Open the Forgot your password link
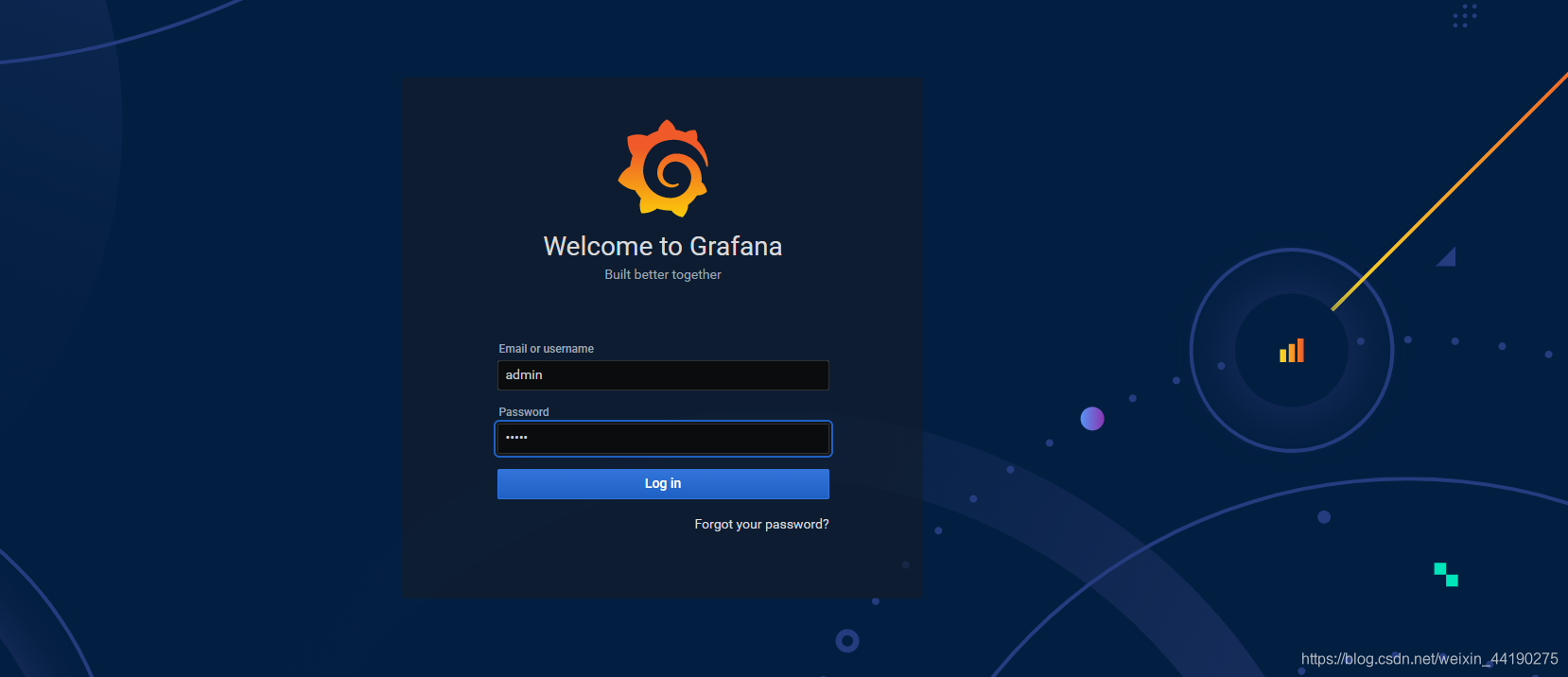1568x677 pixels. (x=761, y=524)
